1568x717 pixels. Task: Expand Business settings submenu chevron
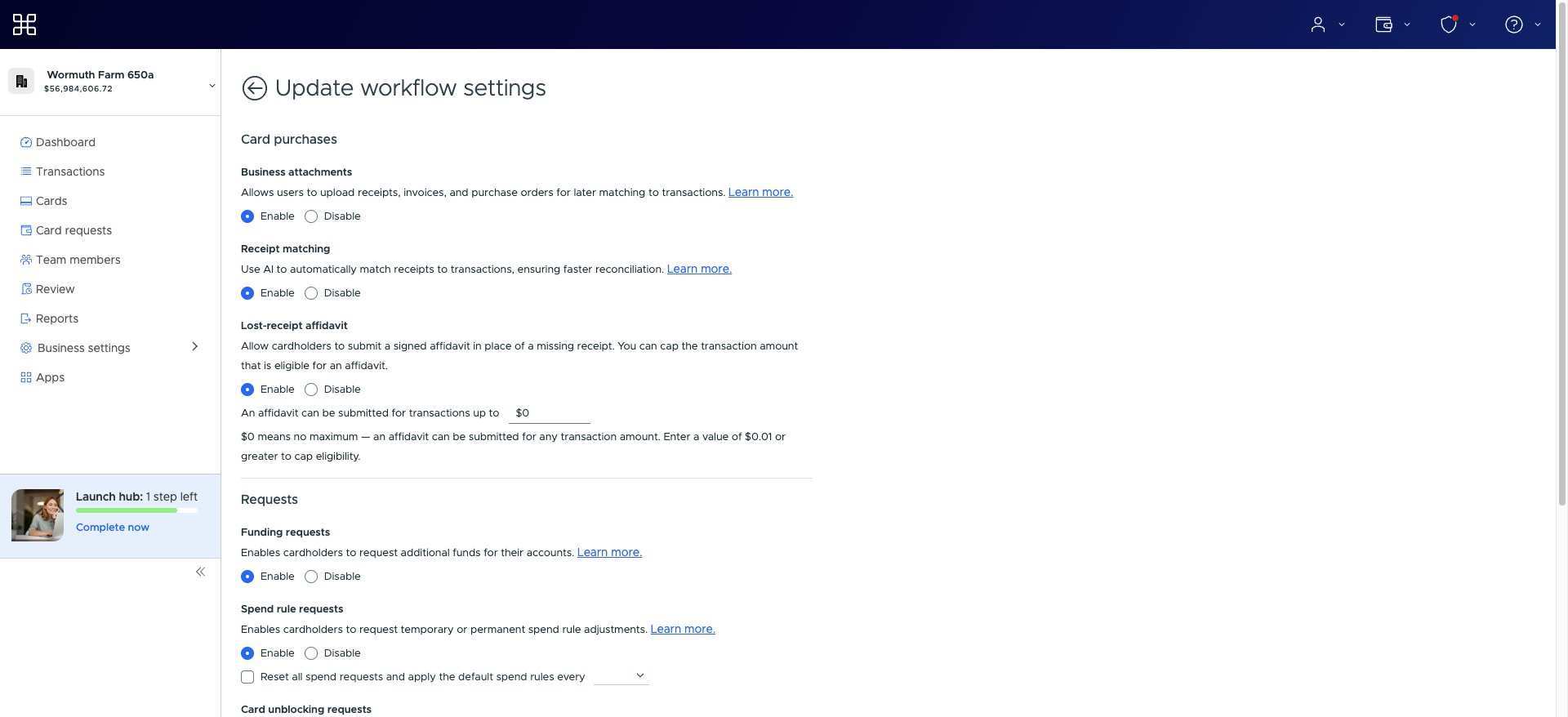[194, 346]
